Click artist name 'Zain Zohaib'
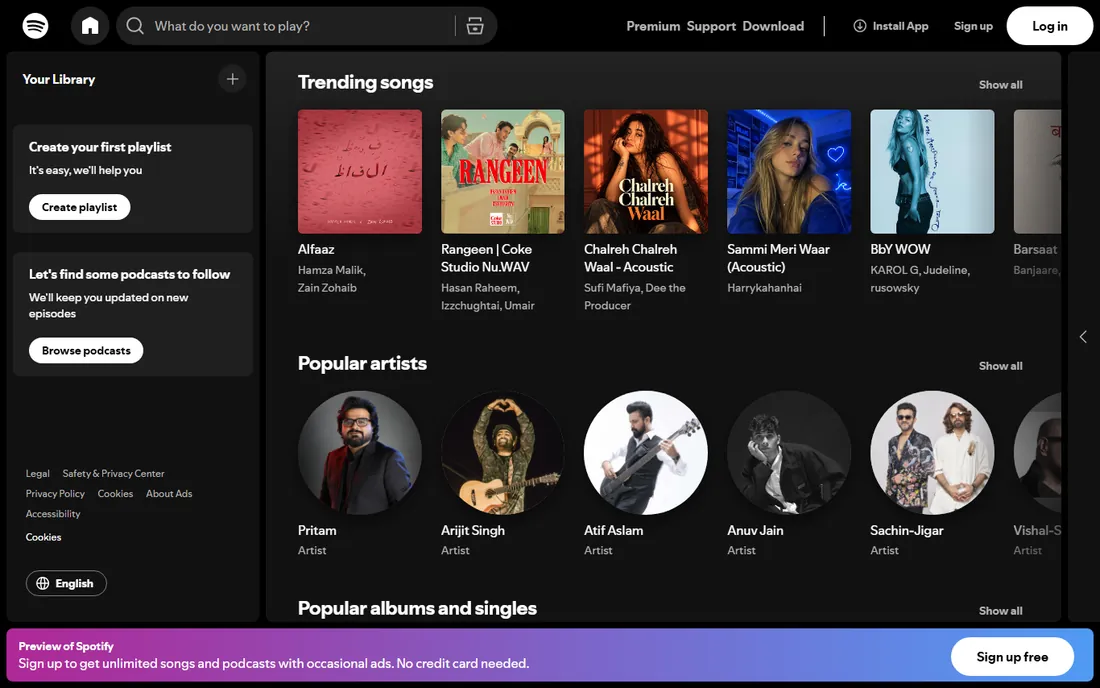The height and width of the screenshot is (688, 1100). pyautogui.click(x=327, y=288)
